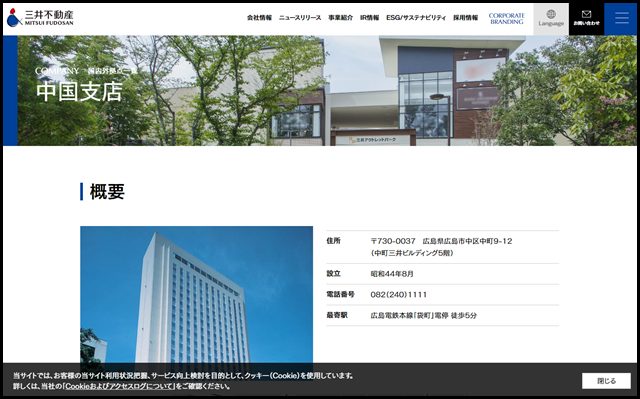Open the IR情報 menu
The height and width of the screenshot is (399, 640).
coord(369,18)
